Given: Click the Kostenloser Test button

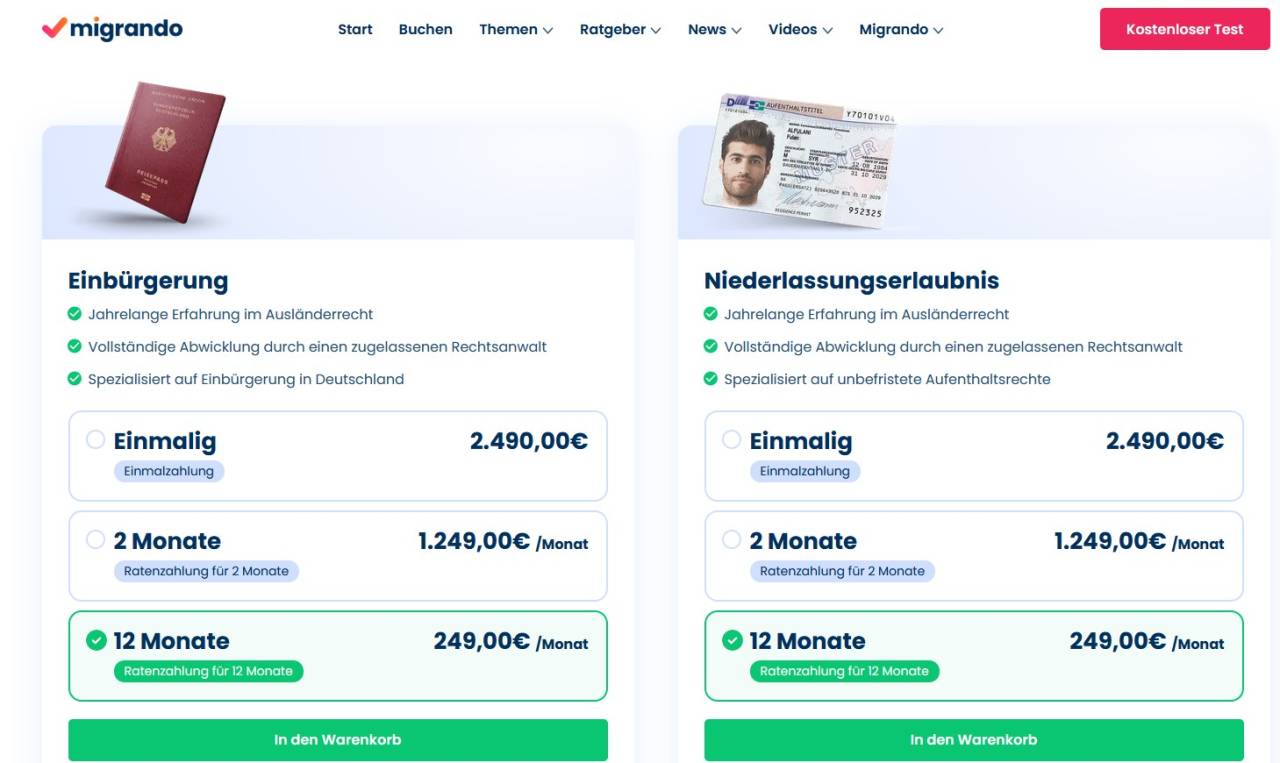Looking at the screenshot, I should tap(1184, 29).
